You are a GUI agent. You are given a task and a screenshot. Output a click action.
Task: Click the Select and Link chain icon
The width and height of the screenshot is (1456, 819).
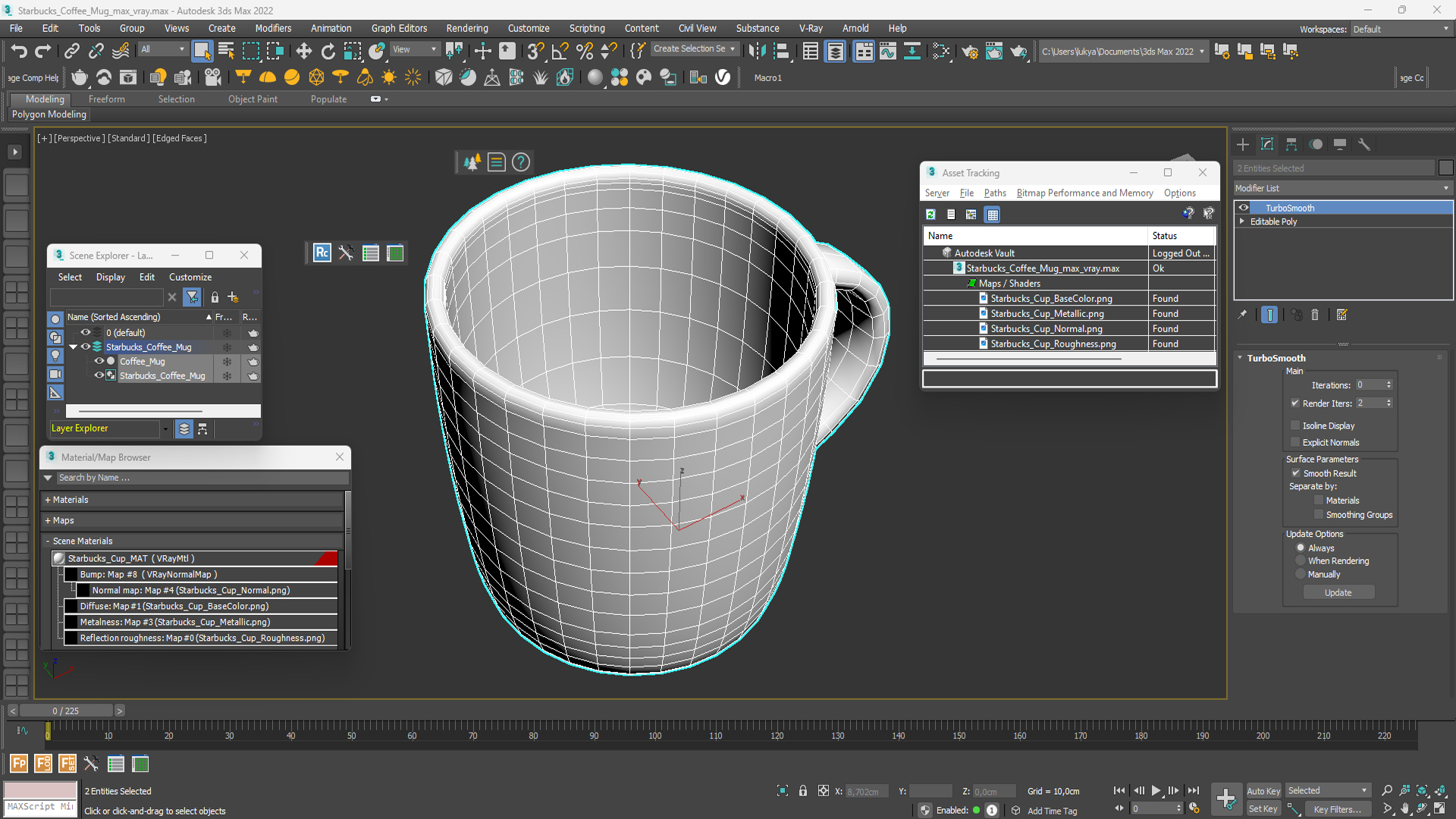point(71,51)
